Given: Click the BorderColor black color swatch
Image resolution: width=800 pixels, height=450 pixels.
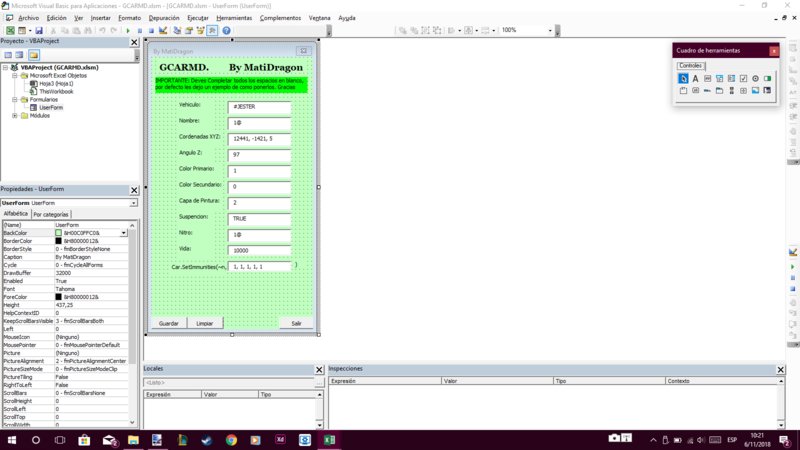Looking at the screenshot, I should [x=59, y=241].
